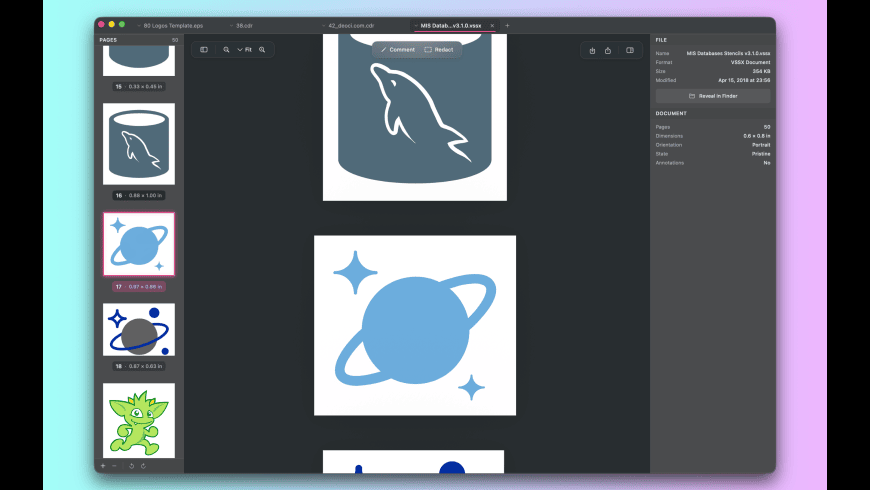Click the 'Pristine' state value
The width and height of the screenshot is (870, 490).
(x=761, y=154)
